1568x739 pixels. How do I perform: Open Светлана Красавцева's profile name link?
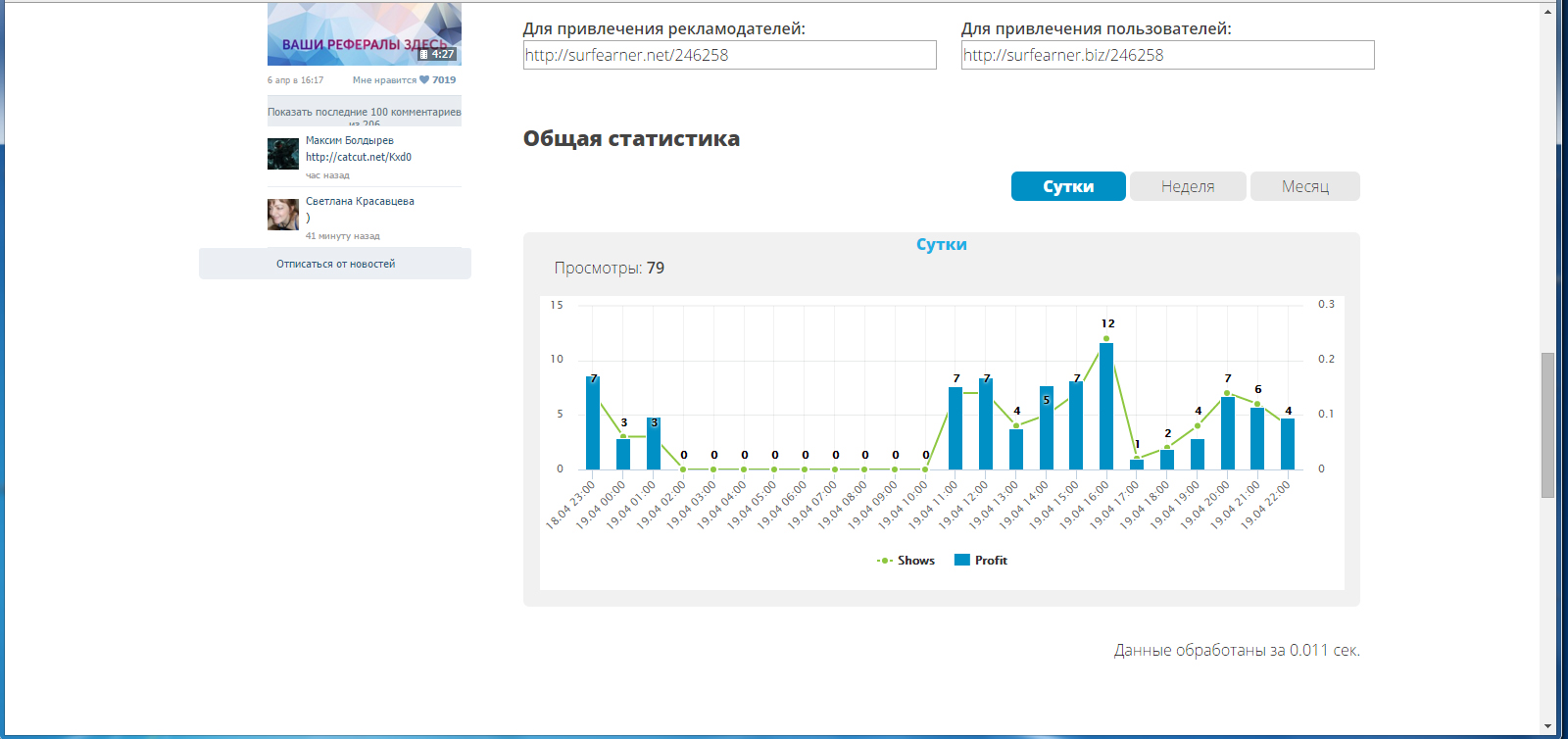click(360, 201)
